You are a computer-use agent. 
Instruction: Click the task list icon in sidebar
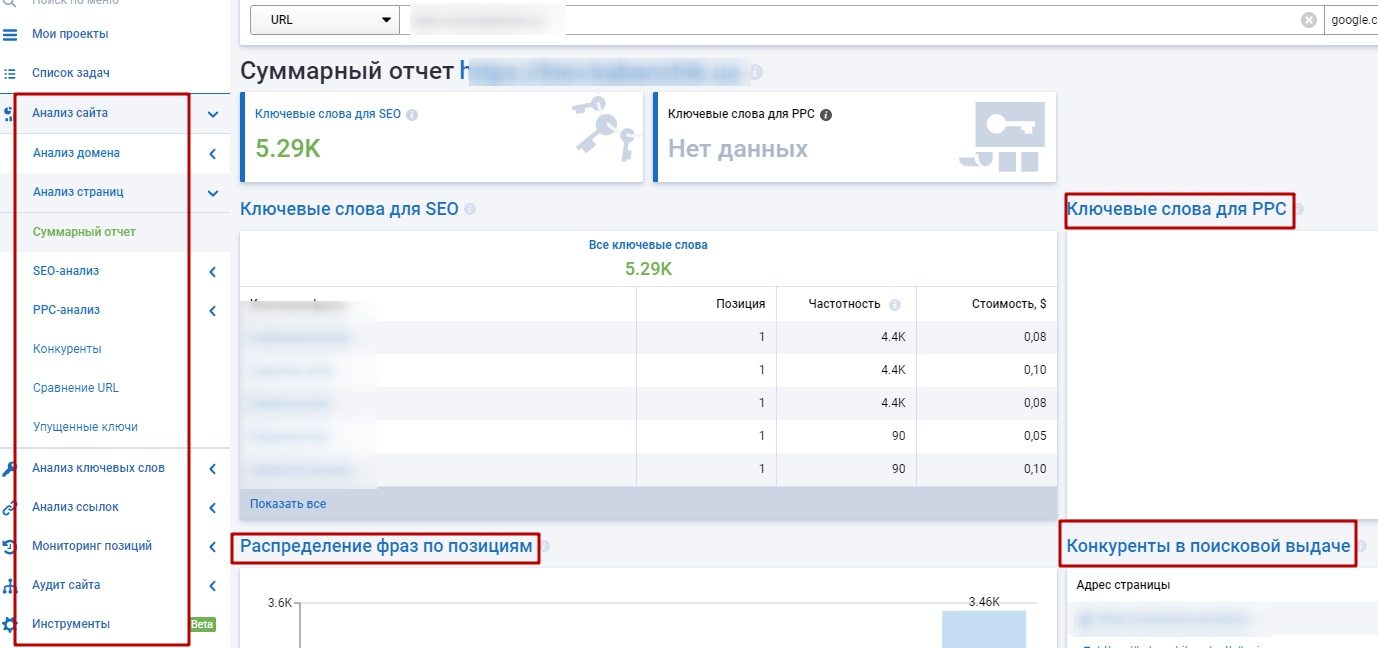(10, 73)
